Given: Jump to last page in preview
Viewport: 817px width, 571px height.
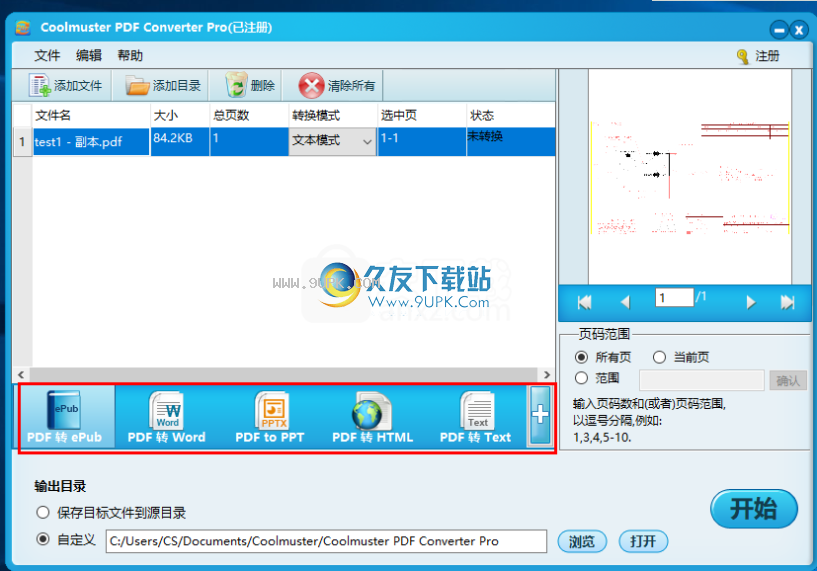Looking at the screenshot, I should click(787, 302).
